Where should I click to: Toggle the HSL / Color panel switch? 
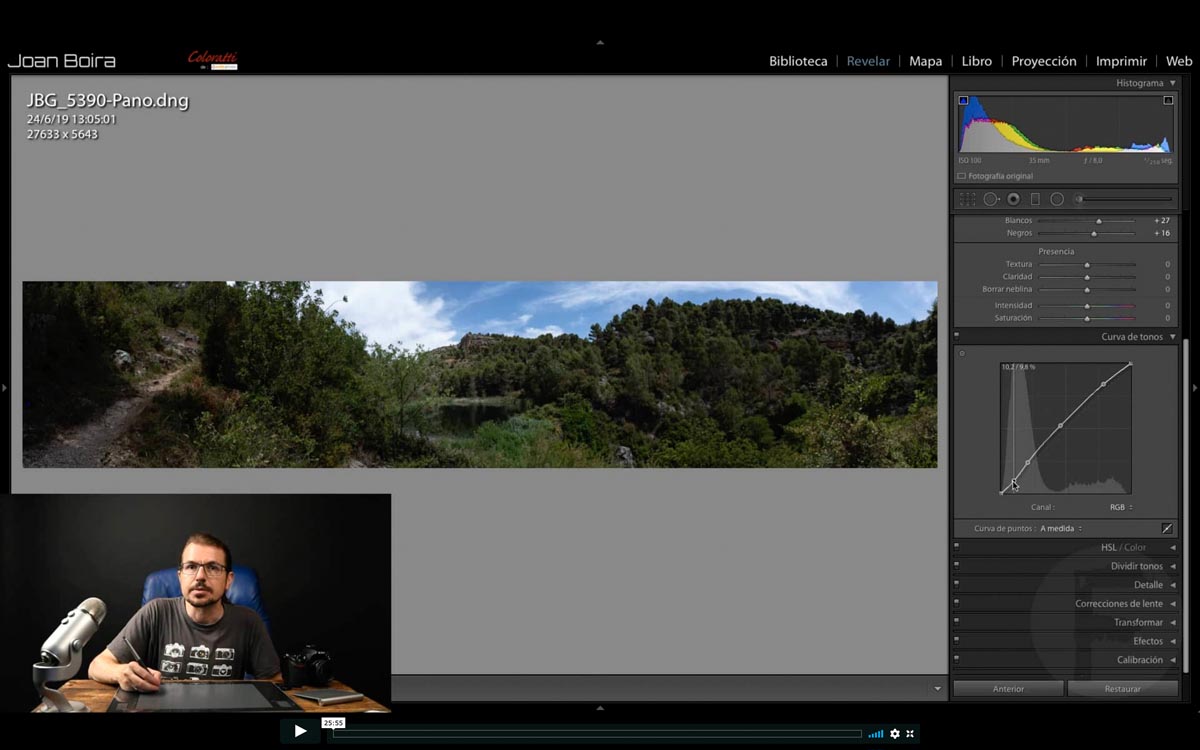(x=957, y=547)
